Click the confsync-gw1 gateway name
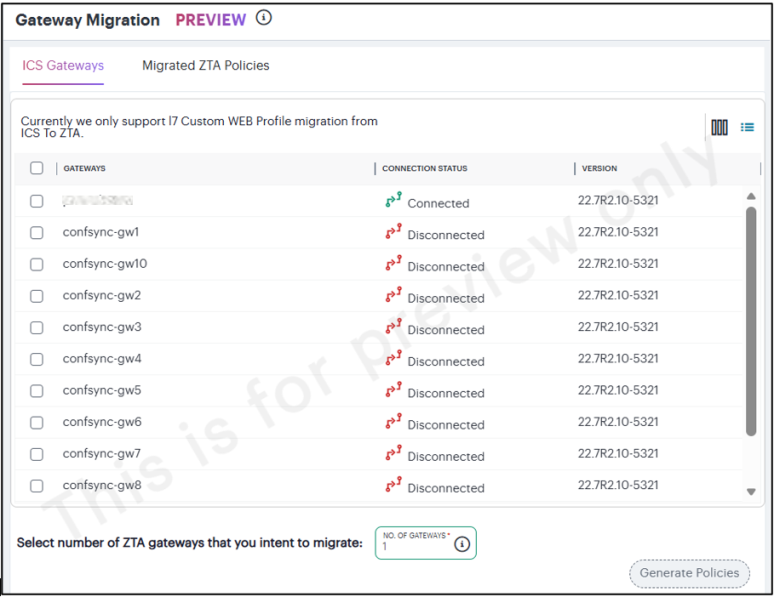The height and width of the screenshot is (597, 774). (x=101, y=232)
